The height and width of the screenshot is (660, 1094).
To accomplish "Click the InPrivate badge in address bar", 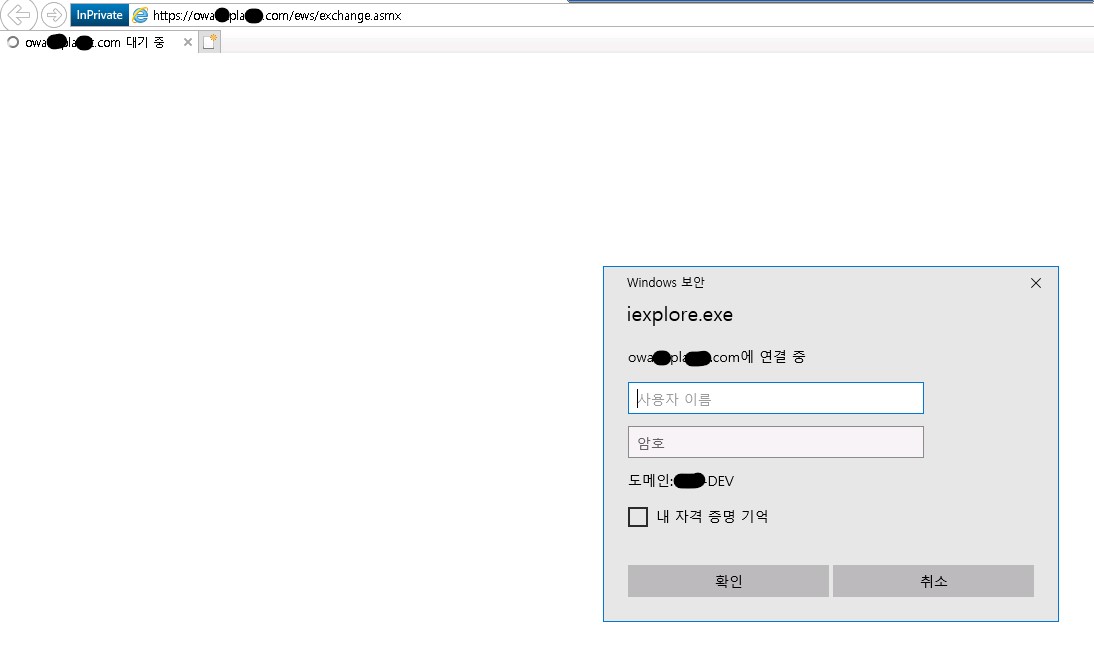I will (x=99, y=15).
